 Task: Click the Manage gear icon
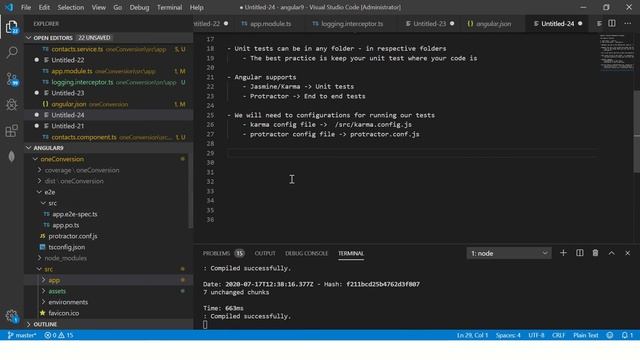pos(11,316)
